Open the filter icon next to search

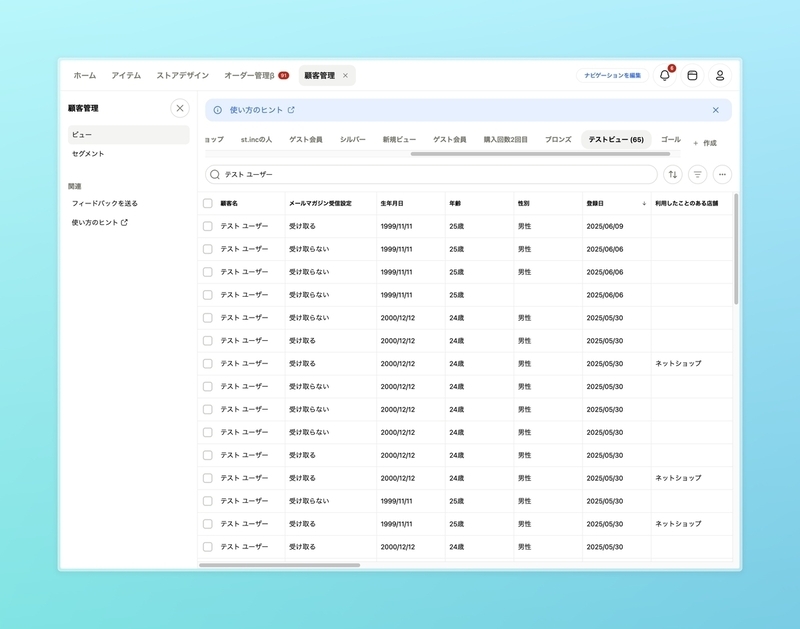[x=697, y=174]
